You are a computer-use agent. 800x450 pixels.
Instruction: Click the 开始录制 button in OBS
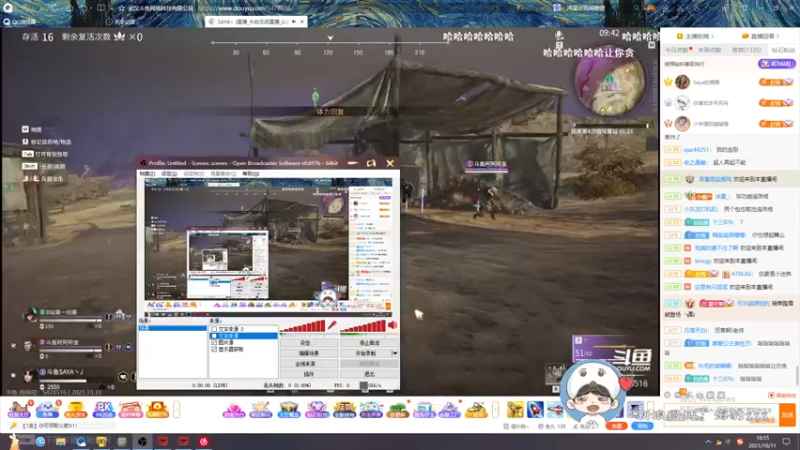click(x=365, y=353)
